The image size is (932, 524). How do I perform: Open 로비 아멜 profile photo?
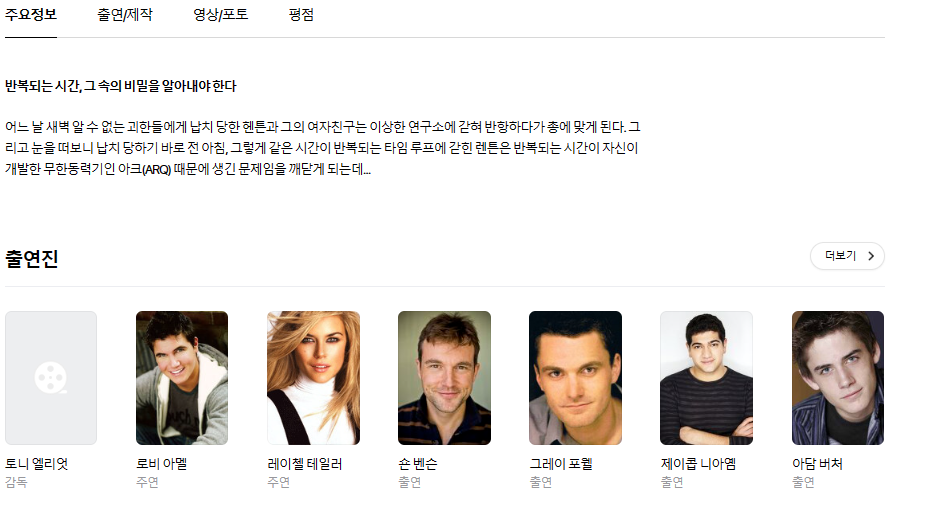point(182,378)
